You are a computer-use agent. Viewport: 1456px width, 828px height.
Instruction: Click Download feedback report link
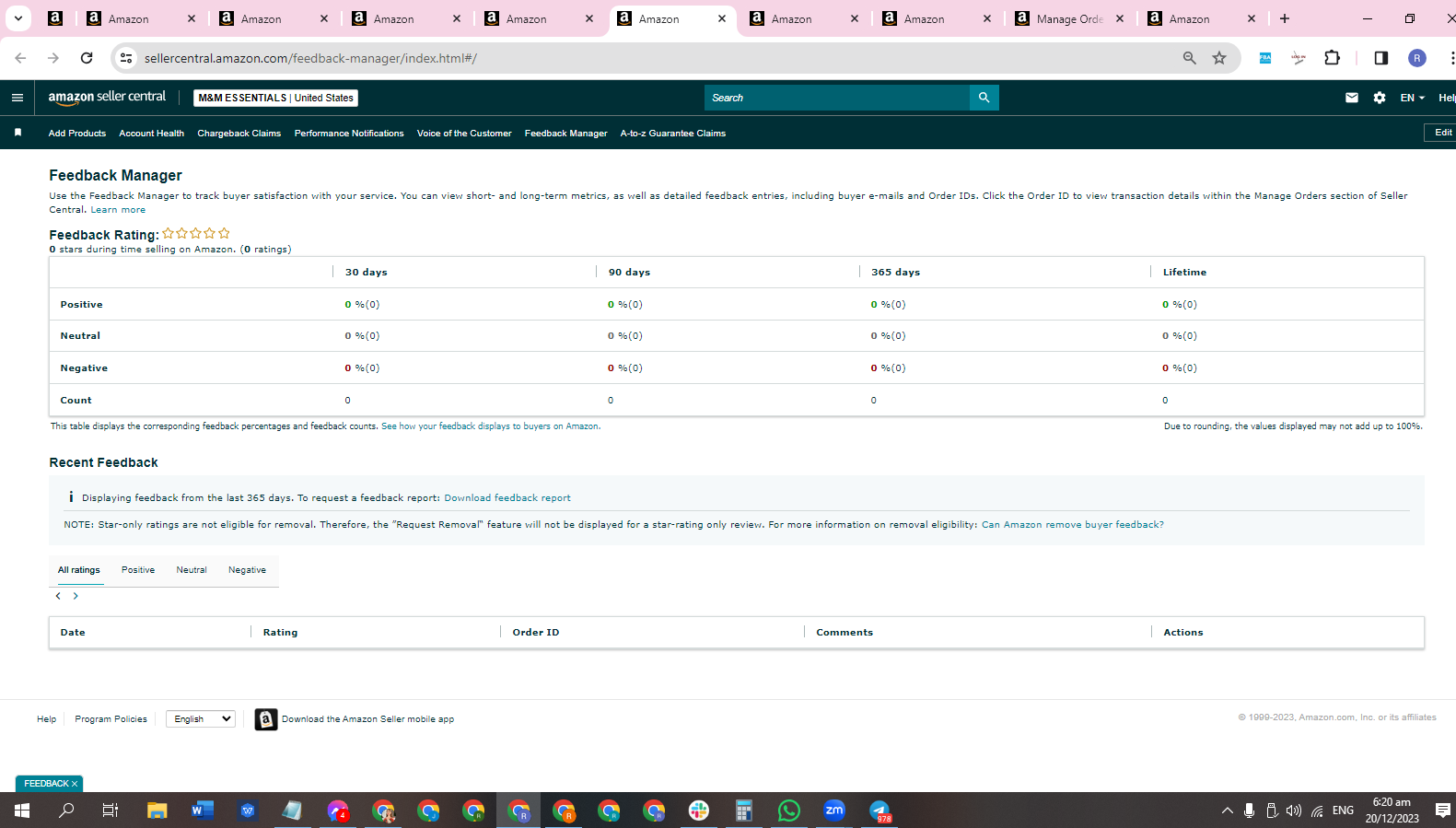(x=507, y=498)
